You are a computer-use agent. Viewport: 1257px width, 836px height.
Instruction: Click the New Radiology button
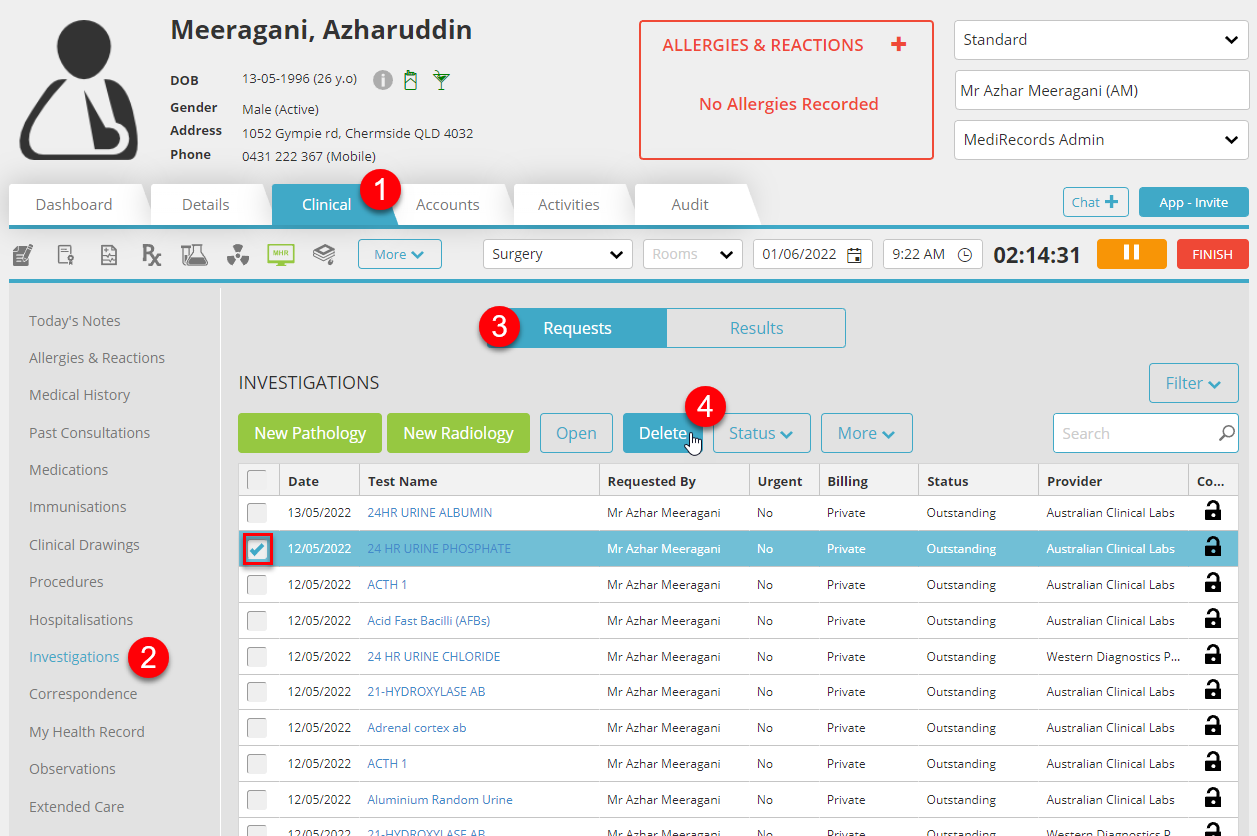[458, 433]
